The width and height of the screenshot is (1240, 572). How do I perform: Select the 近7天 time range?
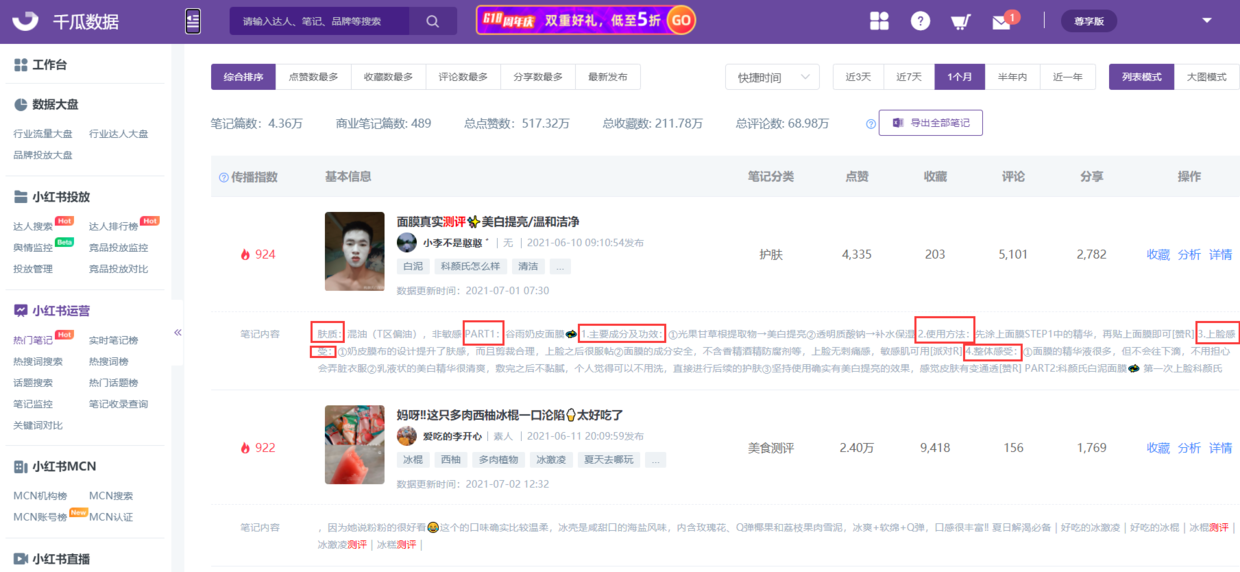tap(909, 77)
